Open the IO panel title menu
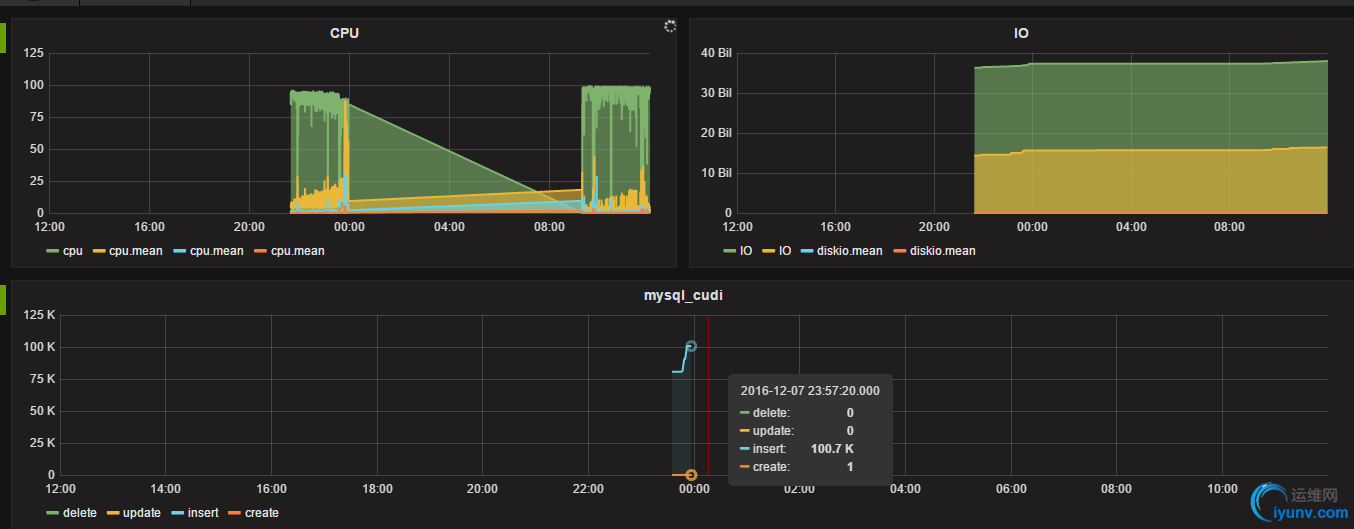 coord(1021,33)
